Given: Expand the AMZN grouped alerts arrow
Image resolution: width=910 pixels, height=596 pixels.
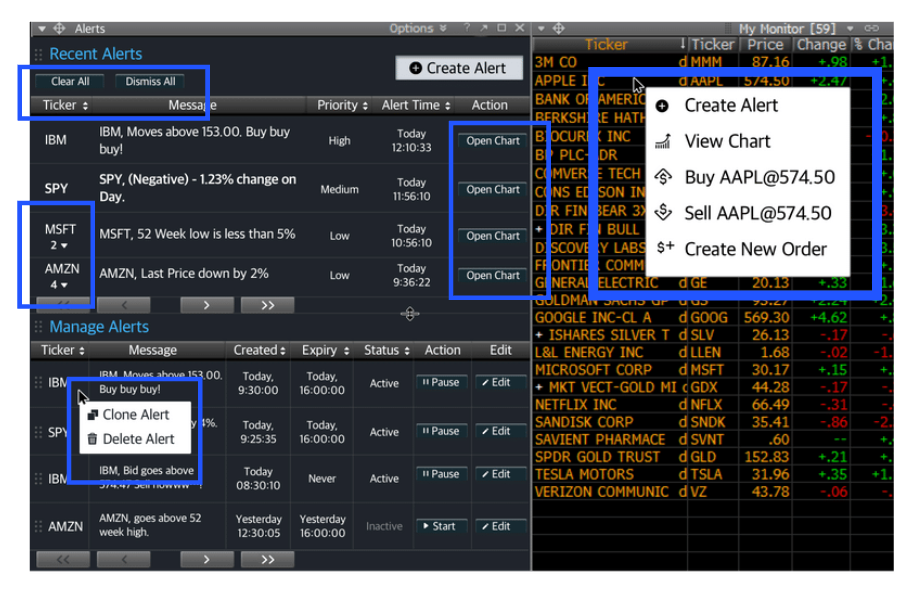Looking at the screenshot, I should [64, 285].
